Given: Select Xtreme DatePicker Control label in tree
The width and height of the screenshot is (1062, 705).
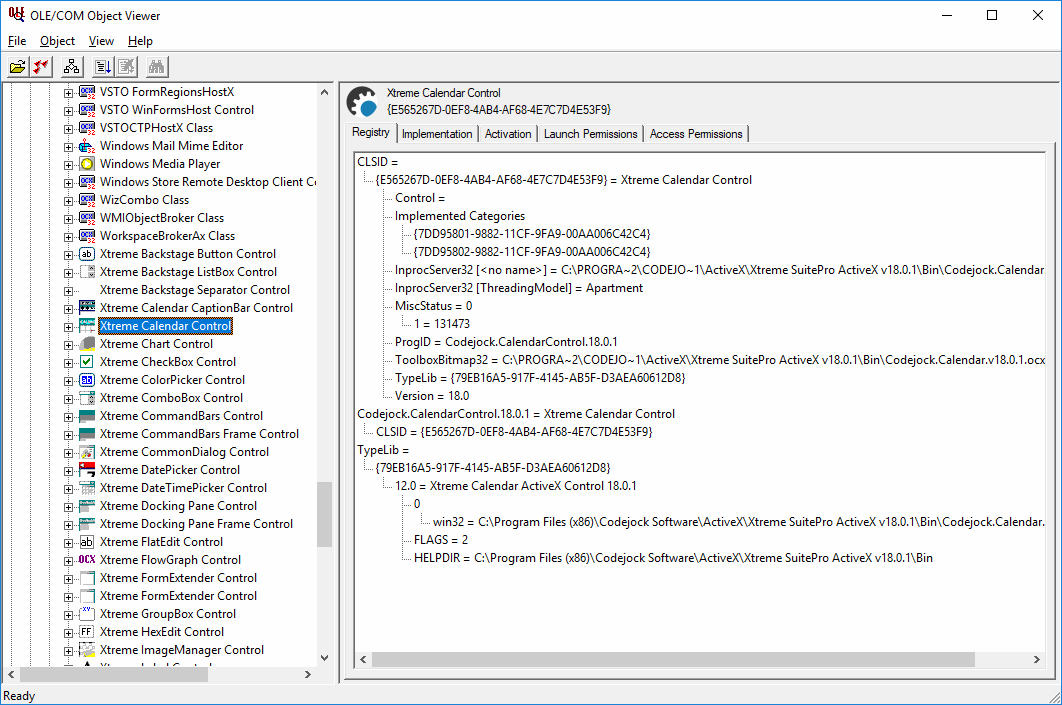Looking at the screenshot, I should 170,470.
